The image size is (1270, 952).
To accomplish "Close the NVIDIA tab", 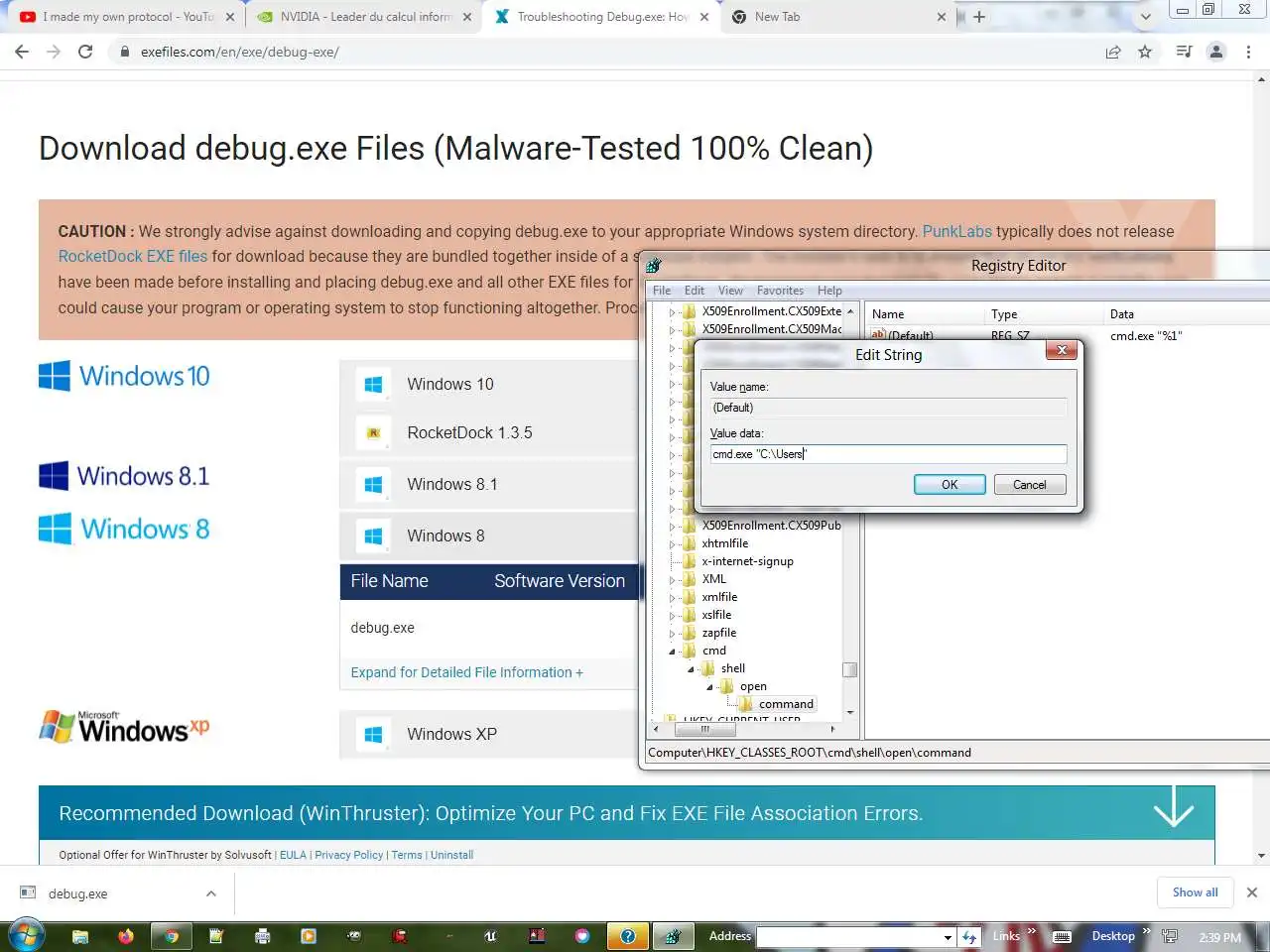I will pos(467,17).
